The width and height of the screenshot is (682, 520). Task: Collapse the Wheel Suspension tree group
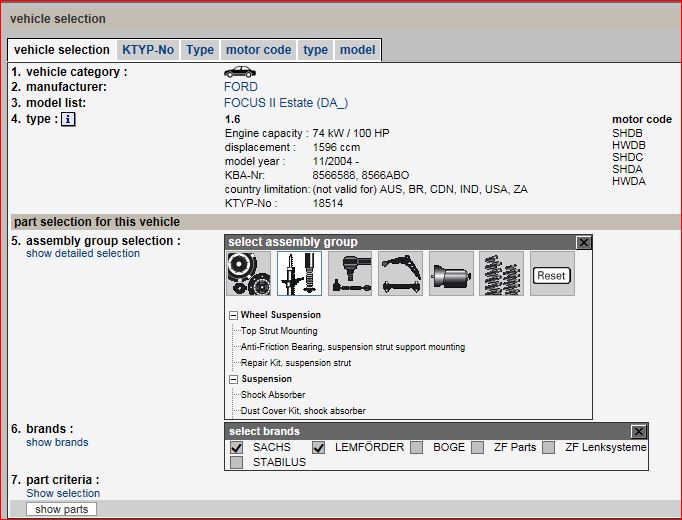coord(234,315)
